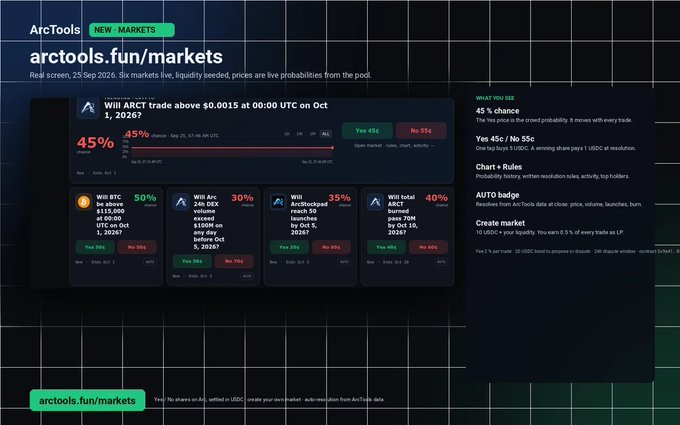Select the 1W chart range tab
680x425 pixels.
[x=299, y=134]
